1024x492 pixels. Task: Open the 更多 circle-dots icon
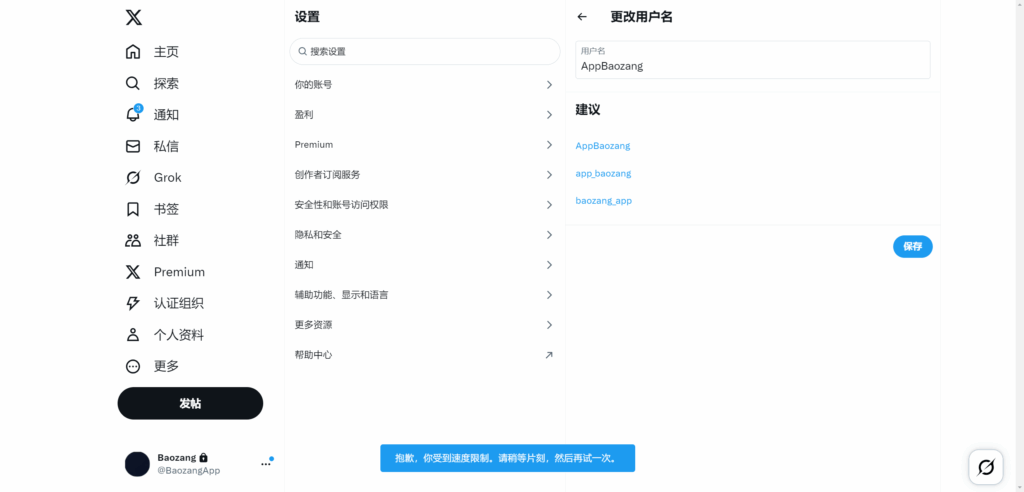coord(133,366)
